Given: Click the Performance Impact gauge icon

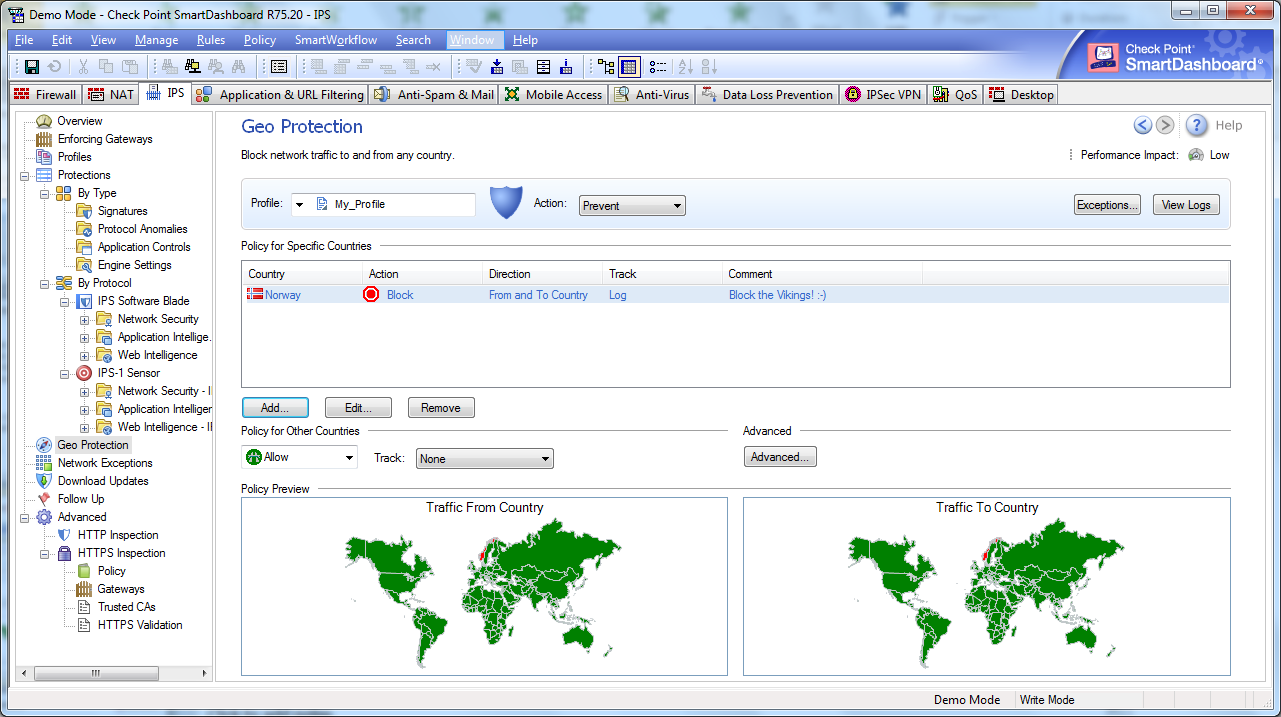Looking at the screenshot, I should 1196,155.
